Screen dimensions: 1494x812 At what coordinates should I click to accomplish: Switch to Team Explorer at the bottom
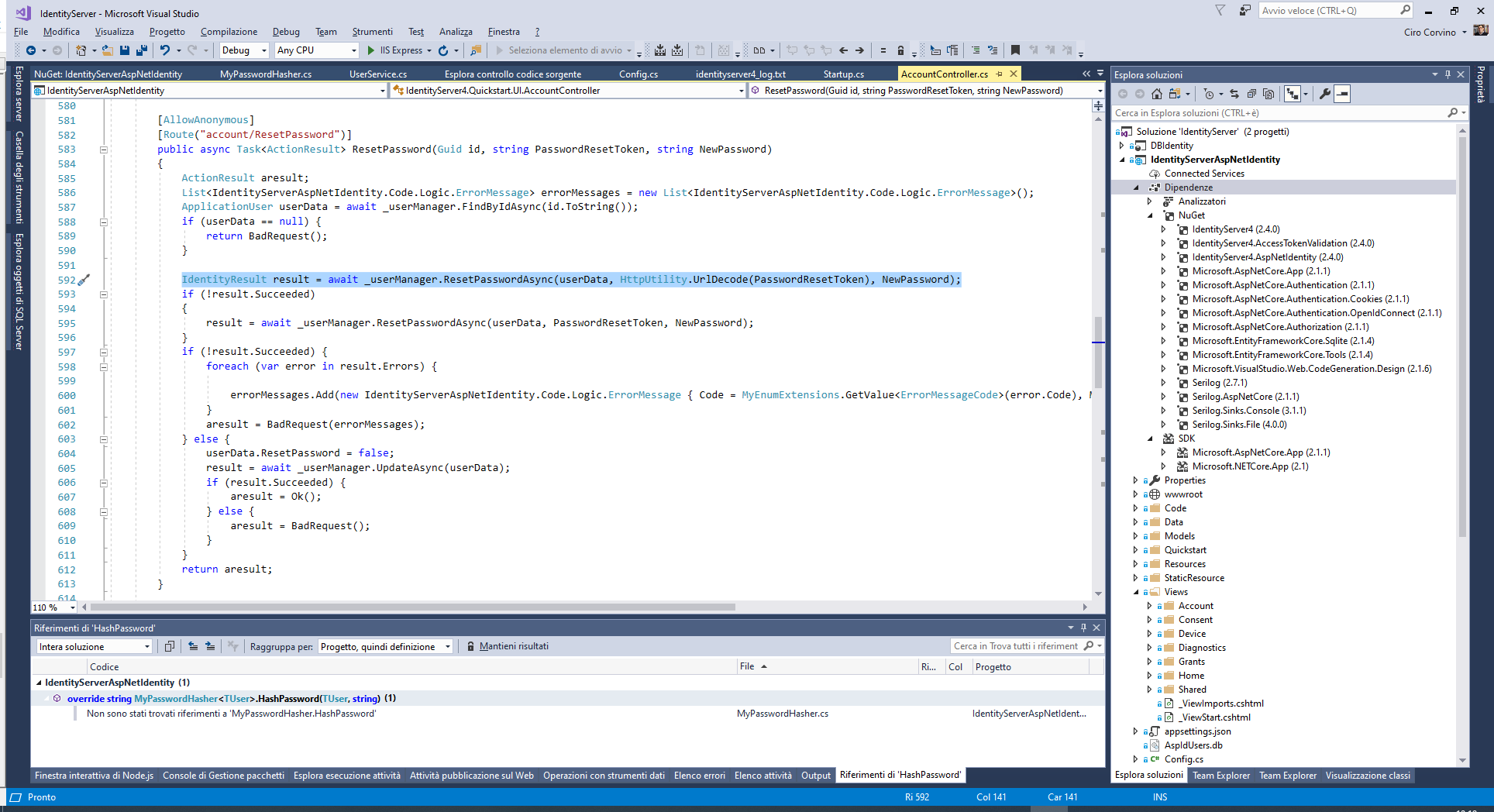[x=1220, y=775]
